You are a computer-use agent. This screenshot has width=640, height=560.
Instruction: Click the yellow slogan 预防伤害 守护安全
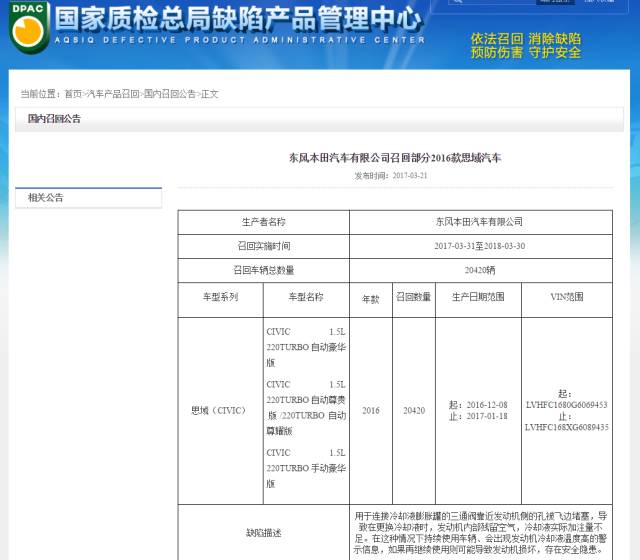(x=526, y=53)
